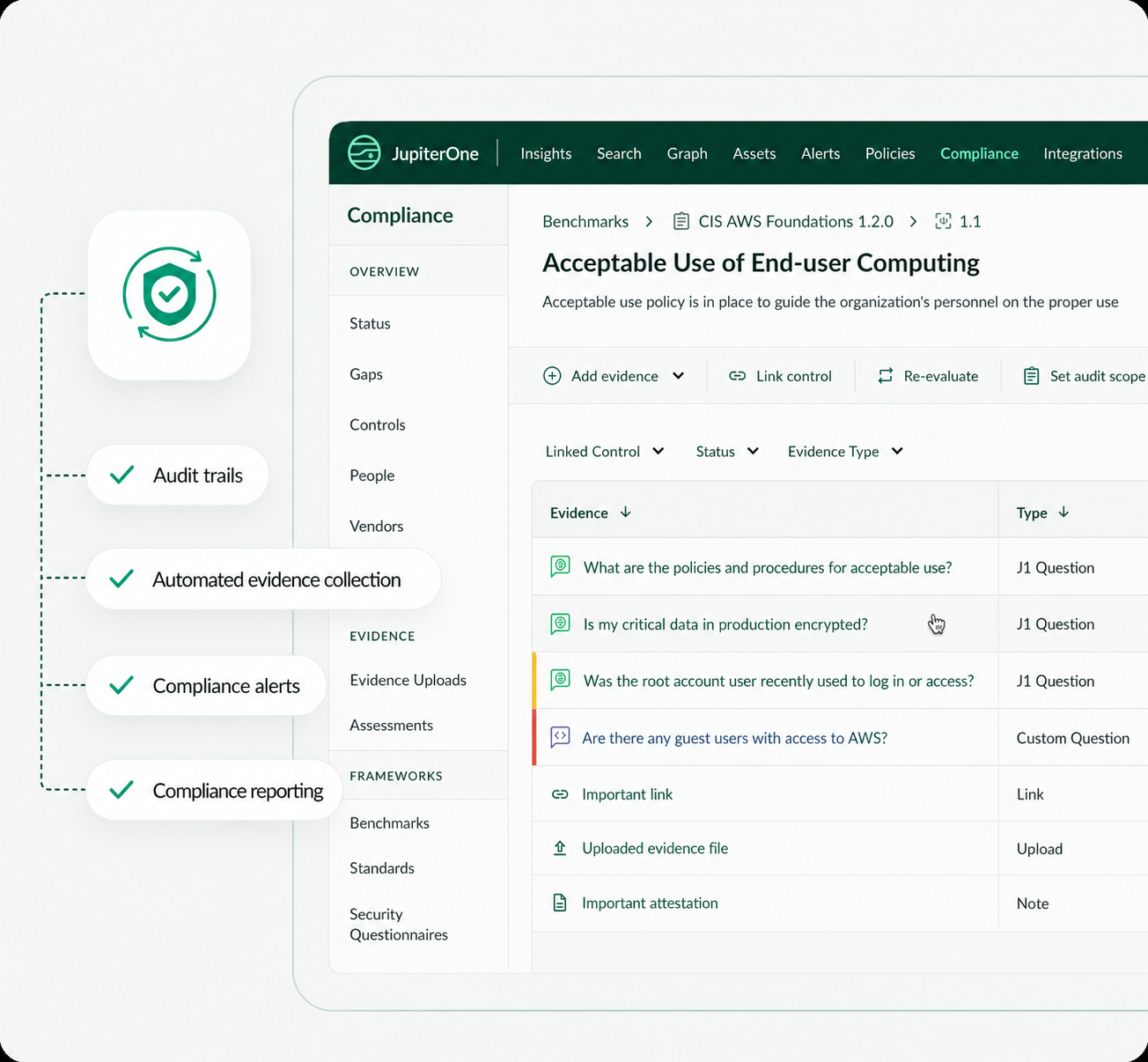This screenshot has height=1062, width=1148.
Task: Click the Important link evidence text
Action: click(x=627, y=794)
